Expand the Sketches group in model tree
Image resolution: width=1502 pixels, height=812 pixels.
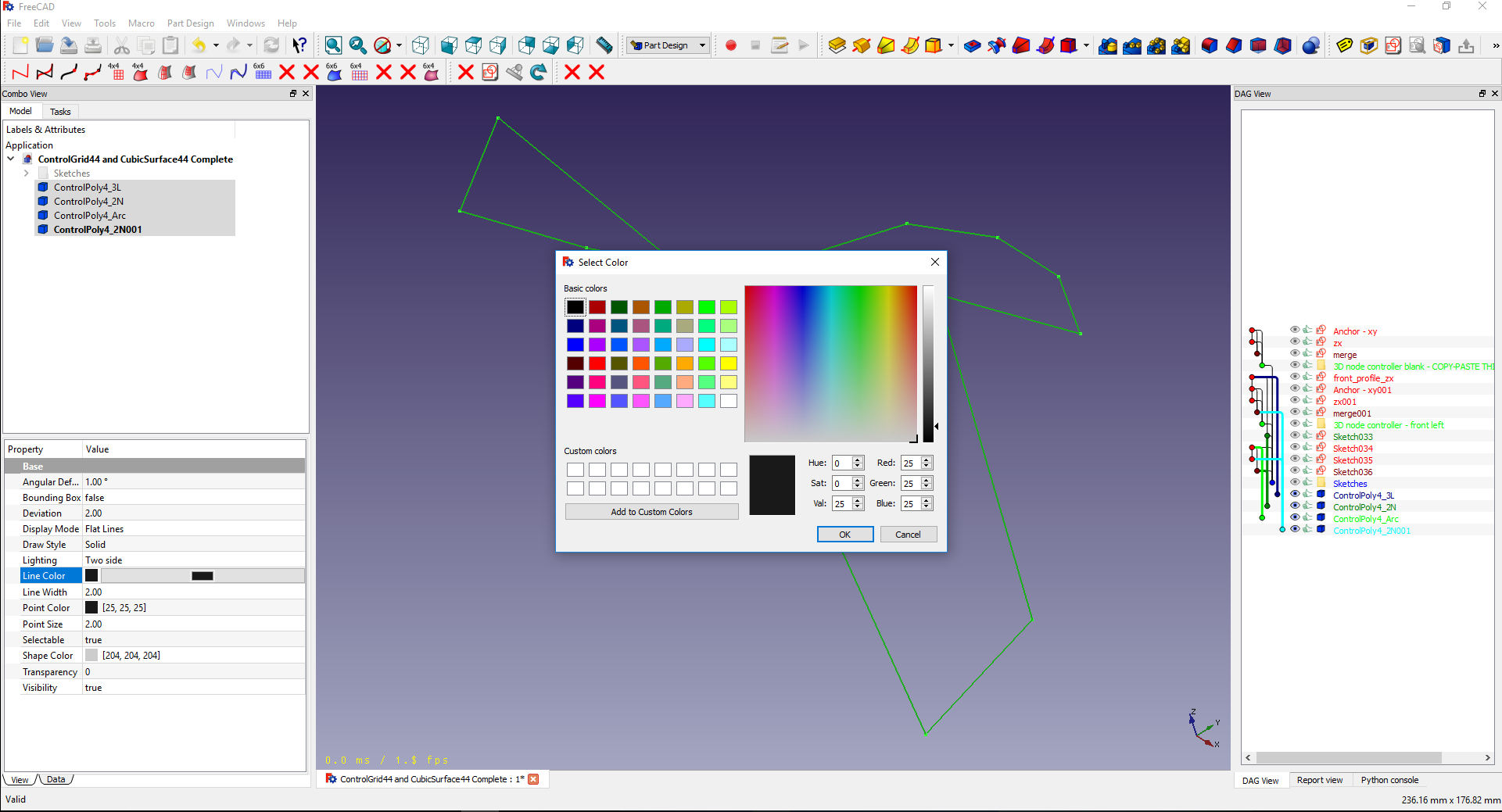27,173
